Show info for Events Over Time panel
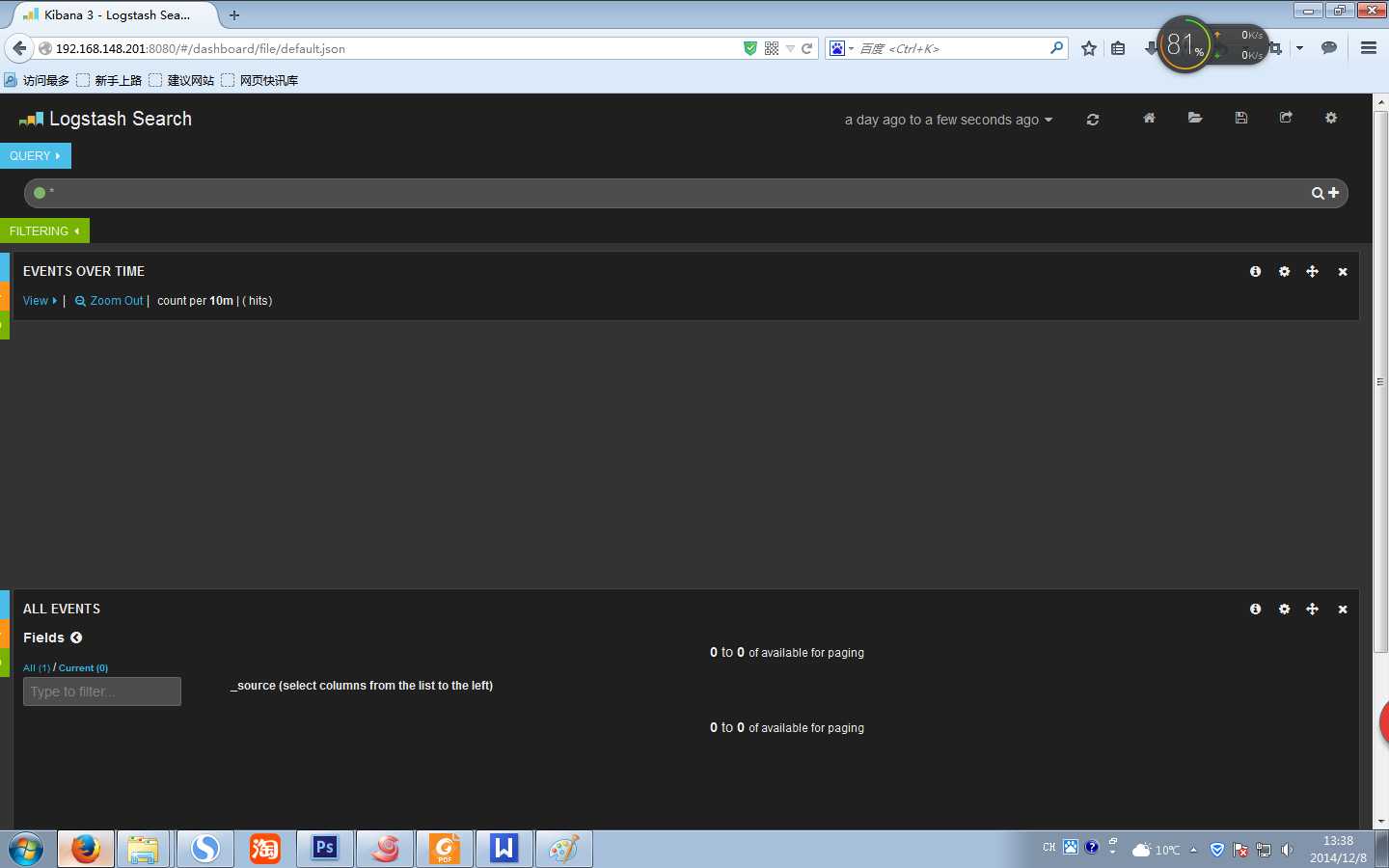This screenshot has height=868, width=1389. coord(1255,272)
